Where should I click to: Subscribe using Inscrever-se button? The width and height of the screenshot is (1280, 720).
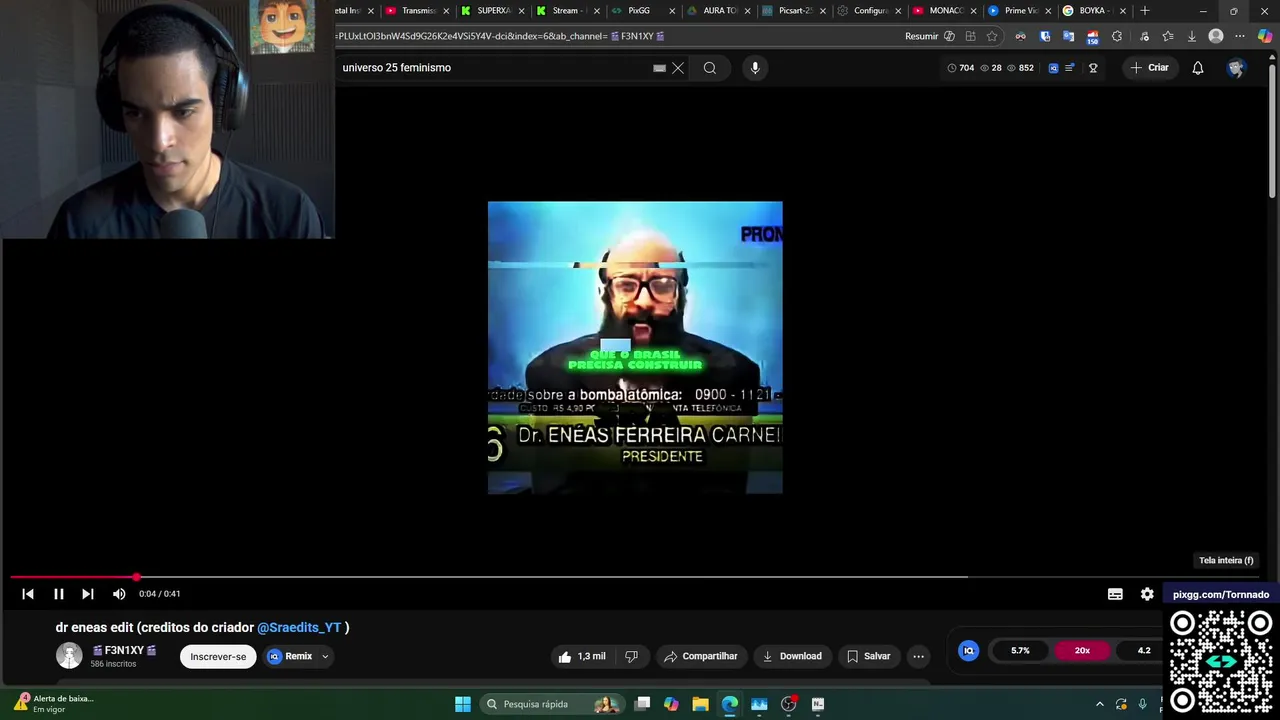point(218,657)
